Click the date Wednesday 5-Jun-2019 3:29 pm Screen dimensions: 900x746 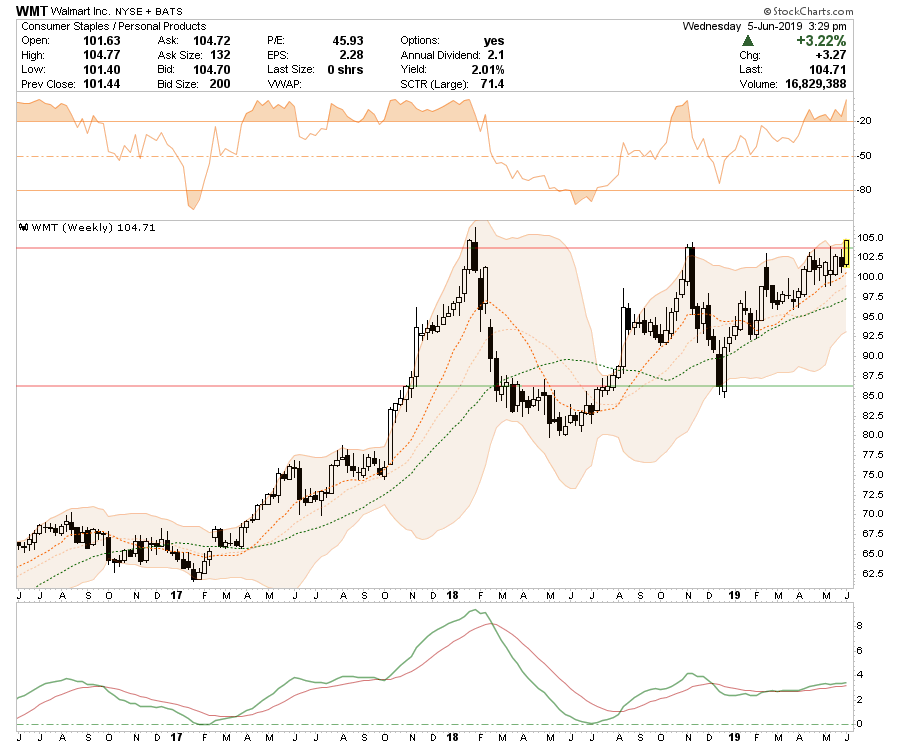[x=765, y=26]
